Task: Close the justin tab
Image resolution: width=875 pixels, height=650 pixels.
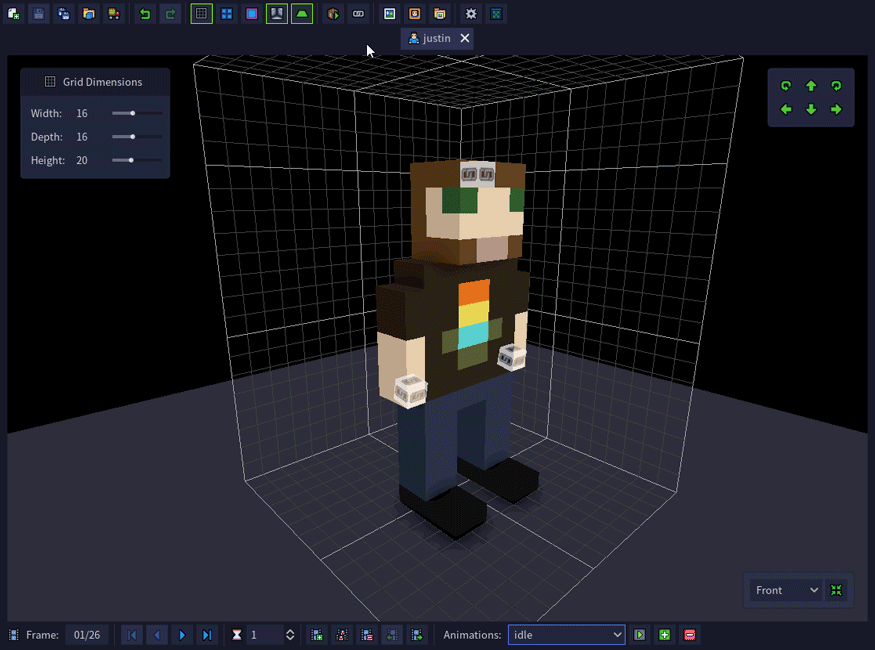Action: 464,38
